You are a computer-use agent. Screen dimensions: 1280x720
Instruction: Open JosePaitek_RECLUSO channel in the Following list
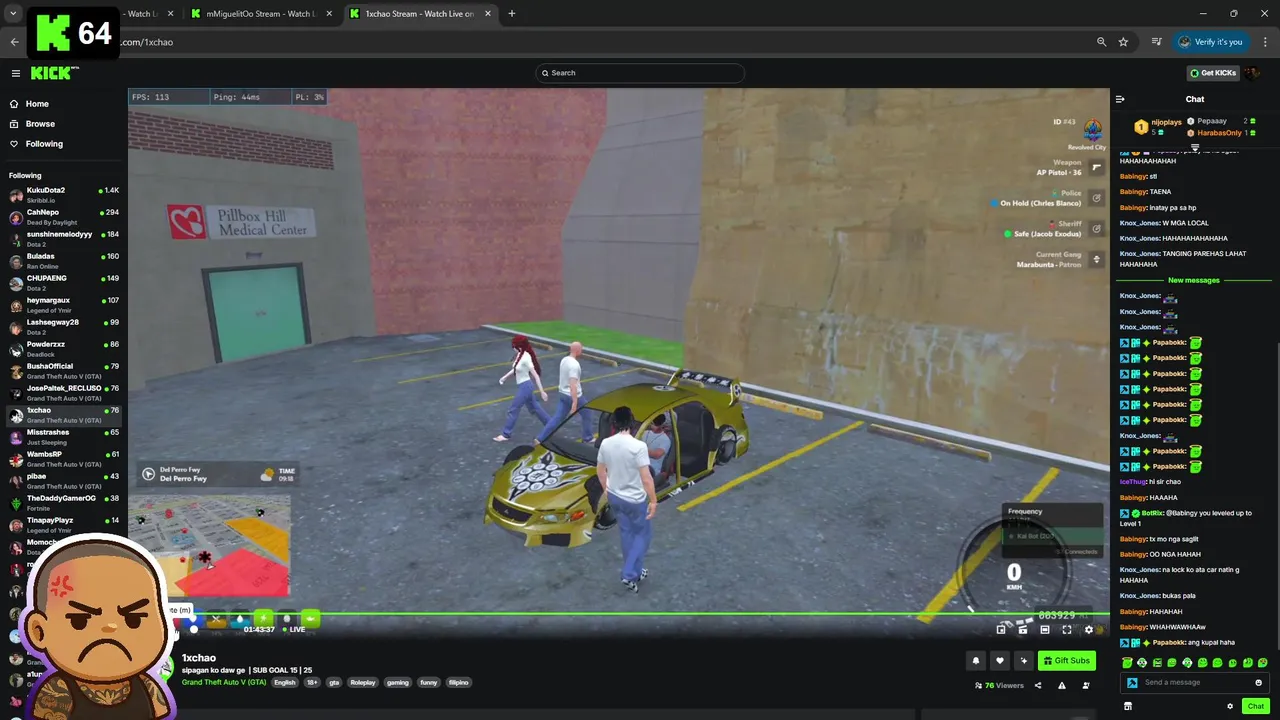tap(64, 392)
